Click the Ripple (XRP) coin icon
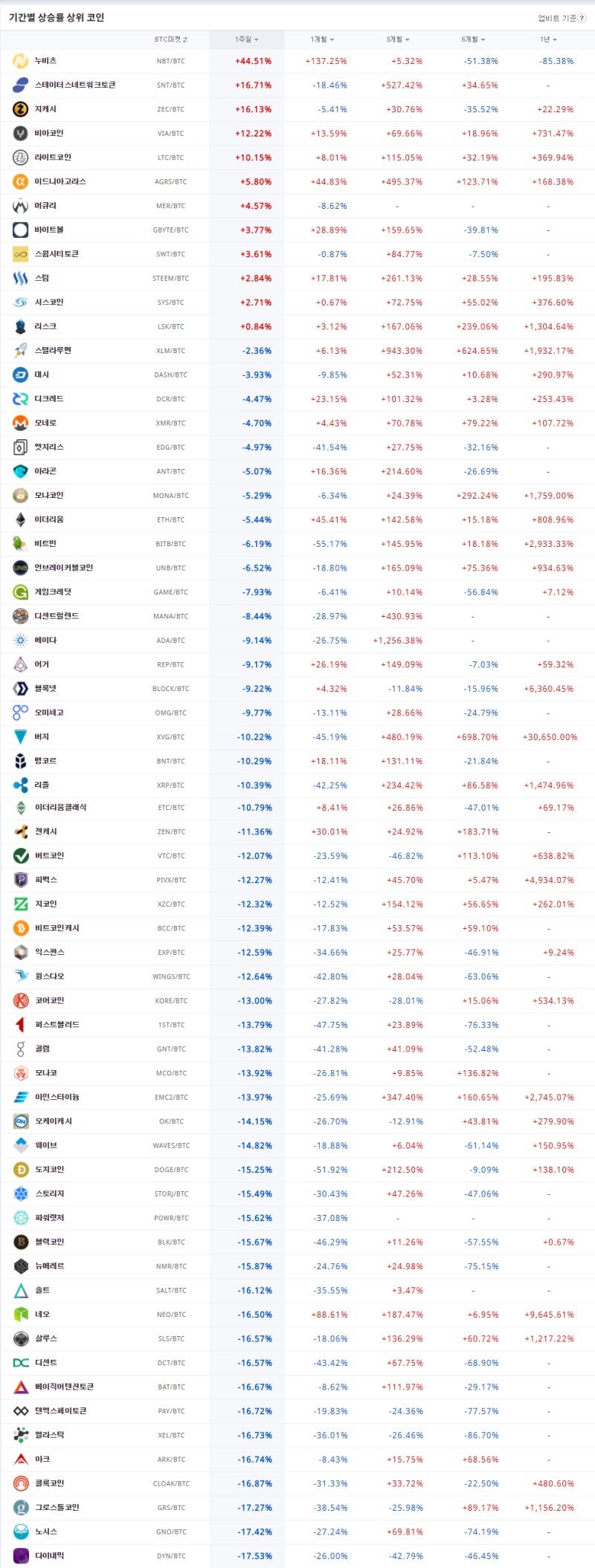595x1568 pixels. click(x=20, y=785)
